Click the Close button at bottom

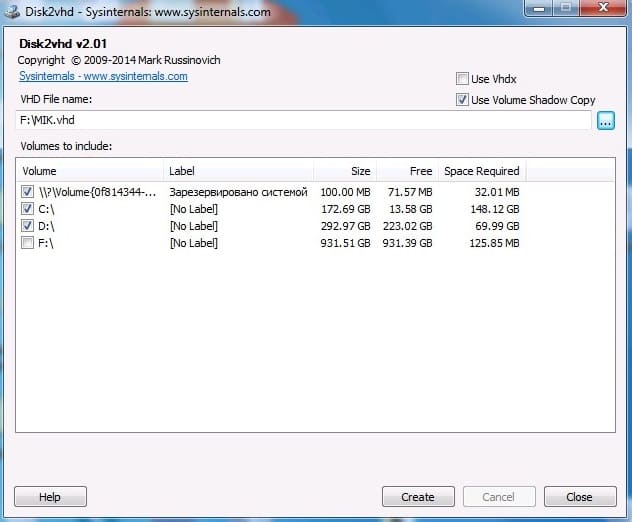579,497
